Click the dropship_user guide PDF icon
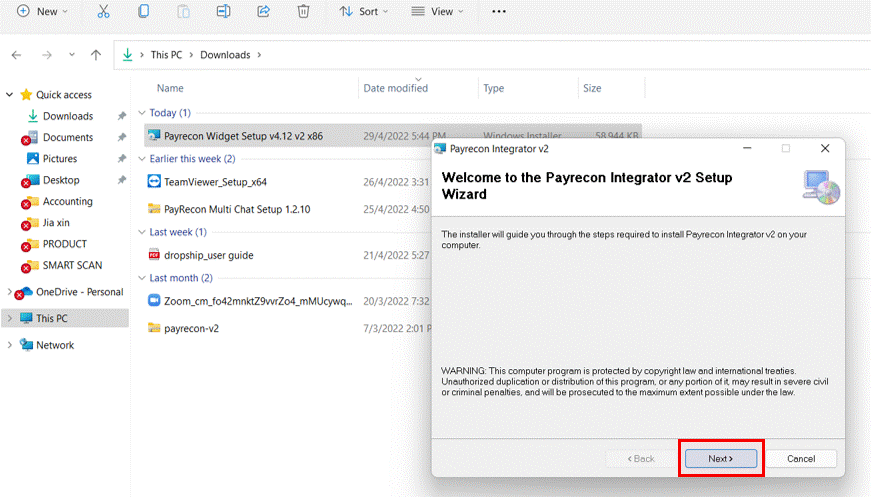This screenshot has width=871, height=497. click(154, 255)
